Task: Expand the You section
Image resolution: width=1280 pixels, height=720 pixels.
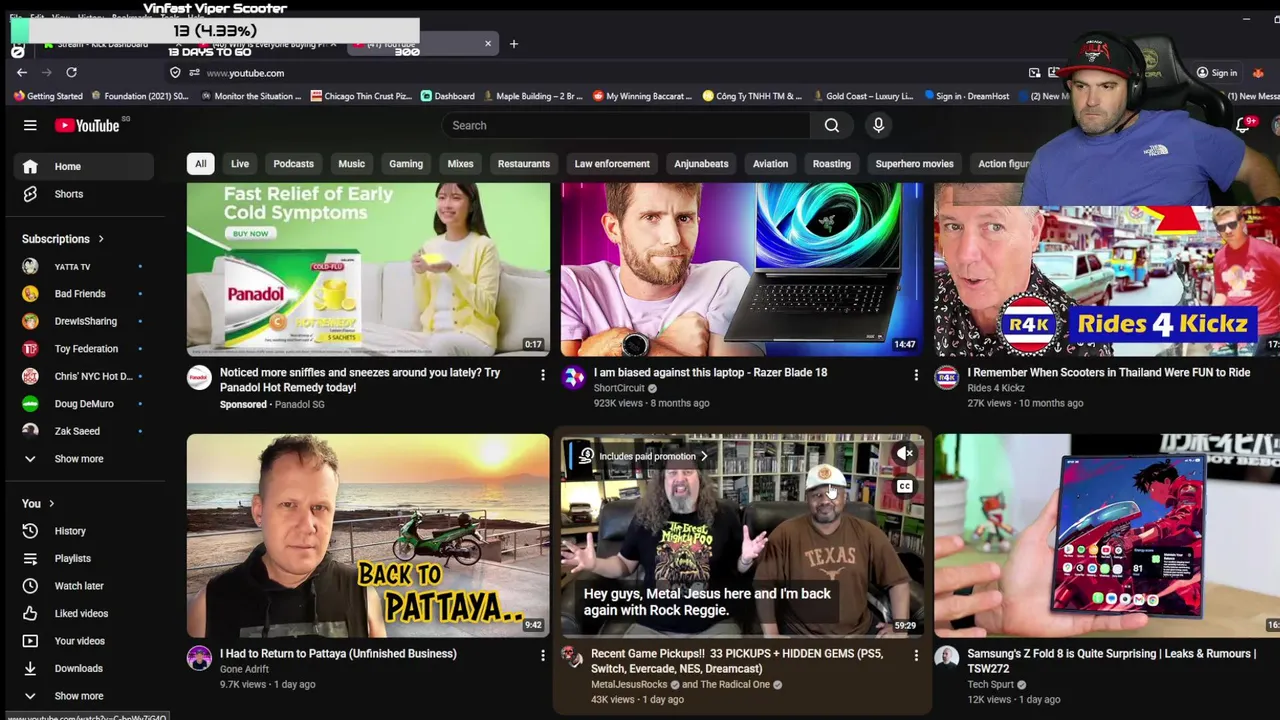Action: point(38,503)
